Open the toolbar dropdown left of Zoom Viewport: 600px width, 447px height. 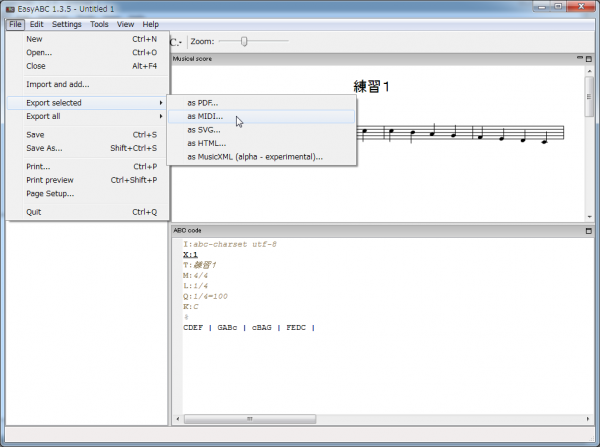(x=176, y=41)
